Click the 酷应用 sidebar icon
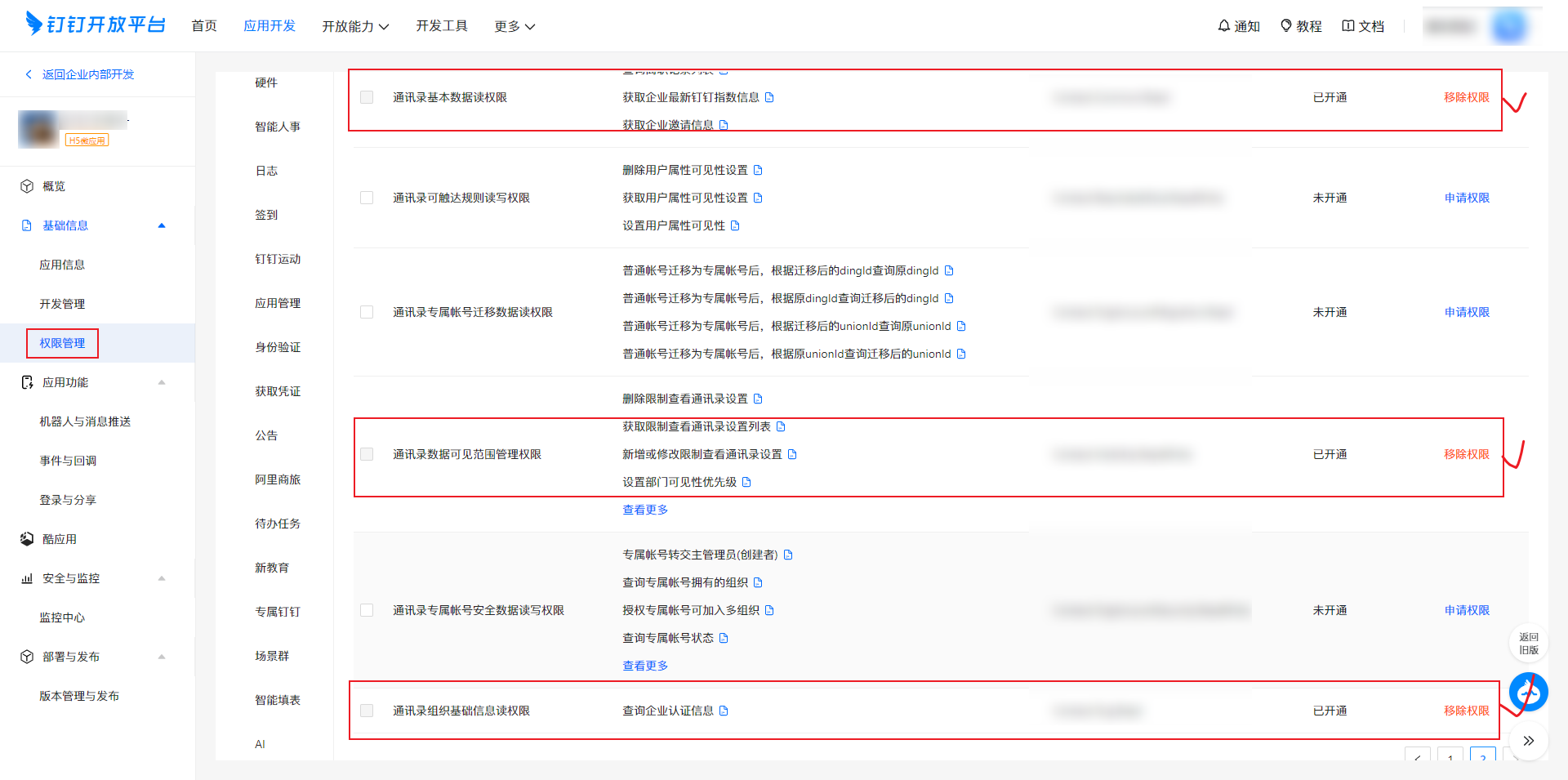 [27, 539]
